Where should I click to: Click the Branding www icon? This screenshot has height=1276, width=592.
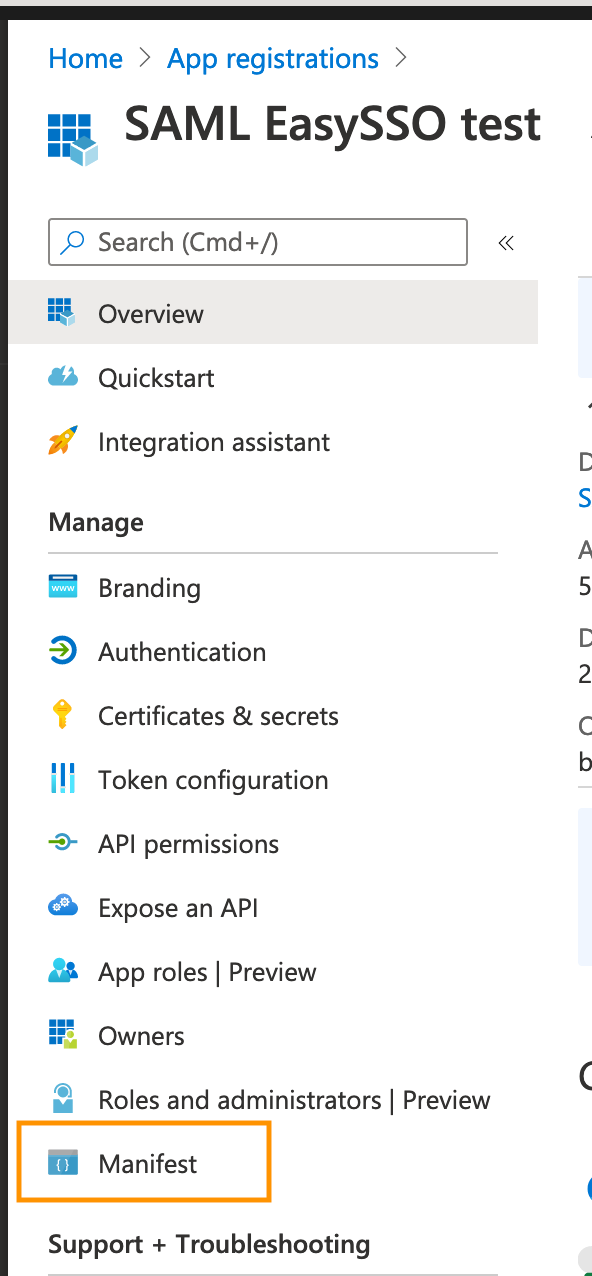62,587
